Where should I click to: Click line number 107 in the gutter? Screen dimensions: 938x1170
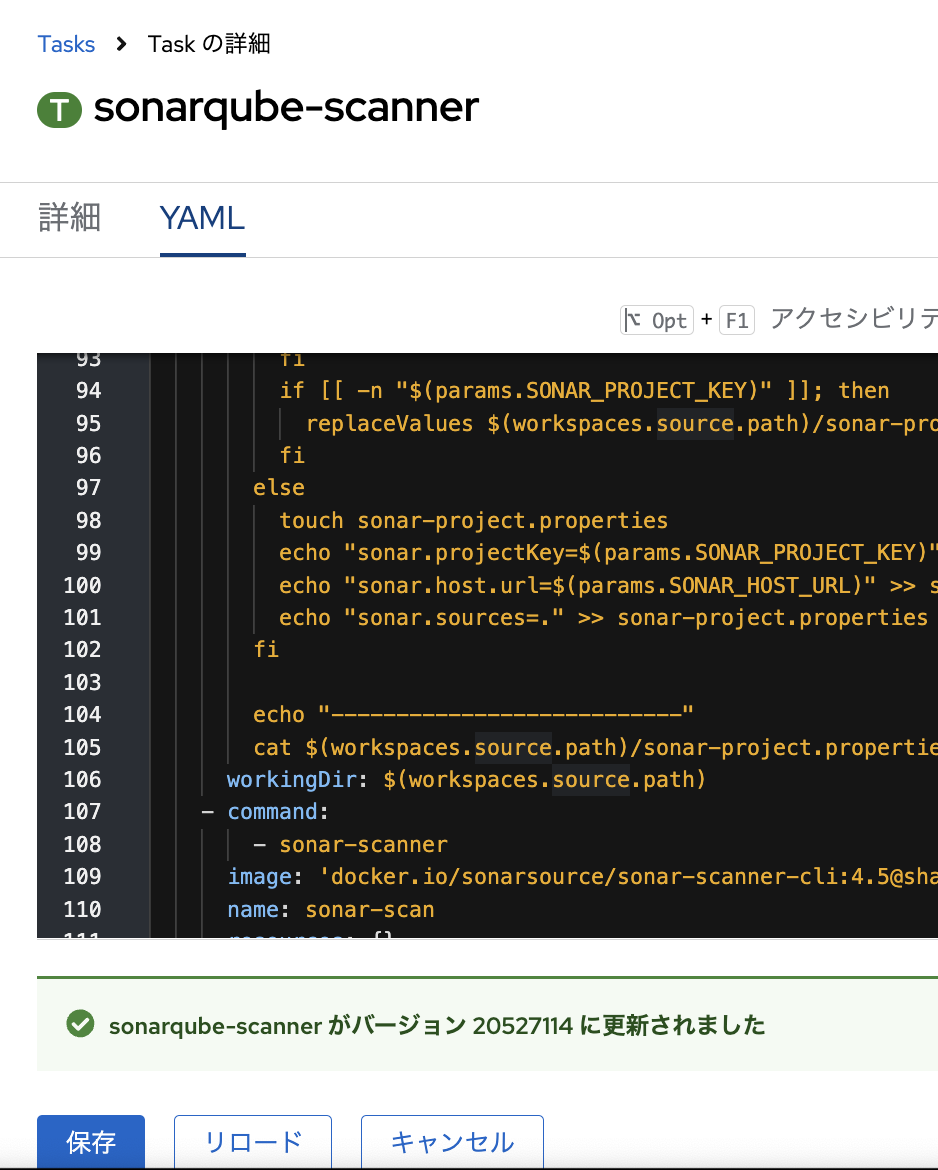pyautogui.click(x=82, y=811)
